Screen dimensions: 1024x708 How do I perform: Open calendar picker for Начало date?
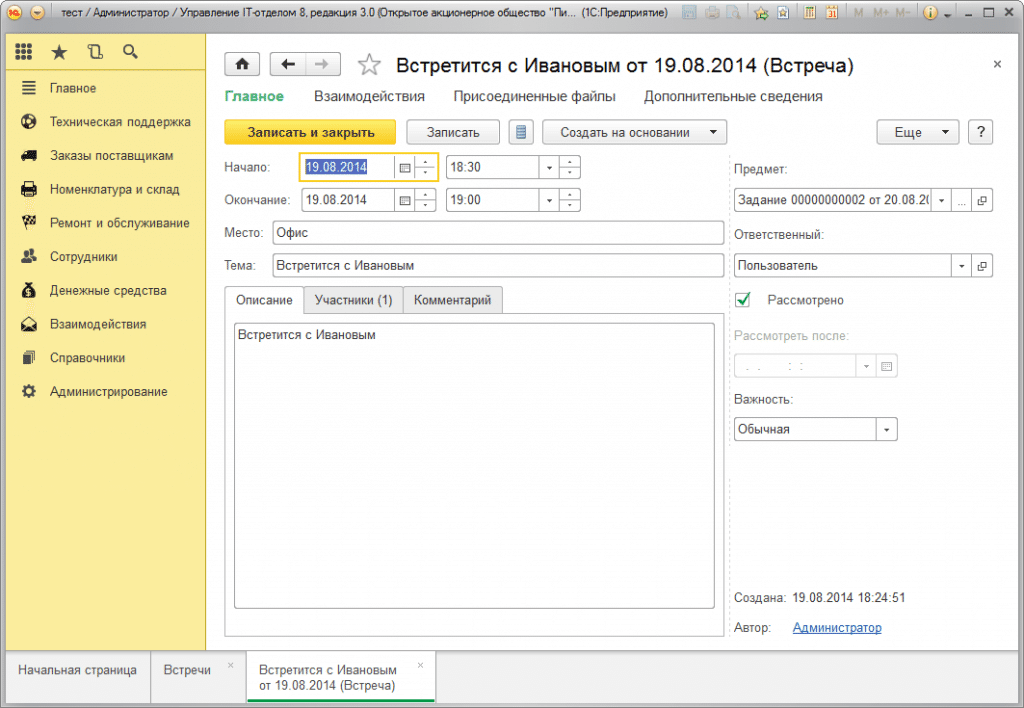pos(405,167)
